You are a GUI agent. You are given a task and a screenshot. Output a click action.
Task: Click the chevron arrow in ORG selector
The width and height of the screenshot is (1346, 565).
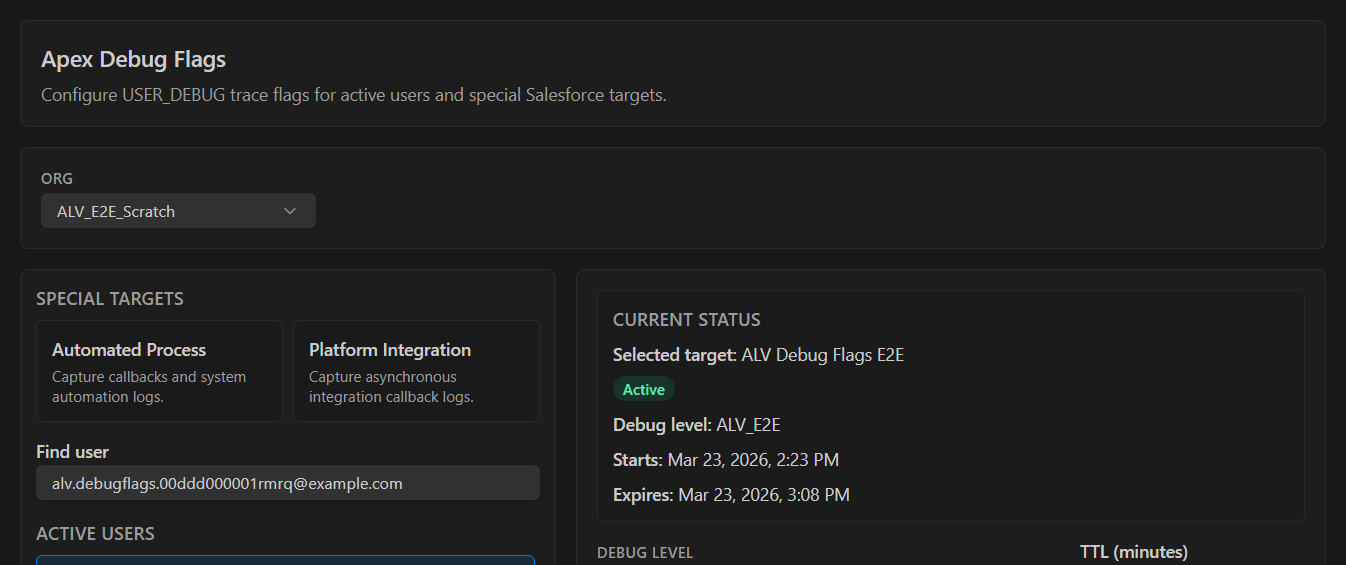[x=290, y=211]
